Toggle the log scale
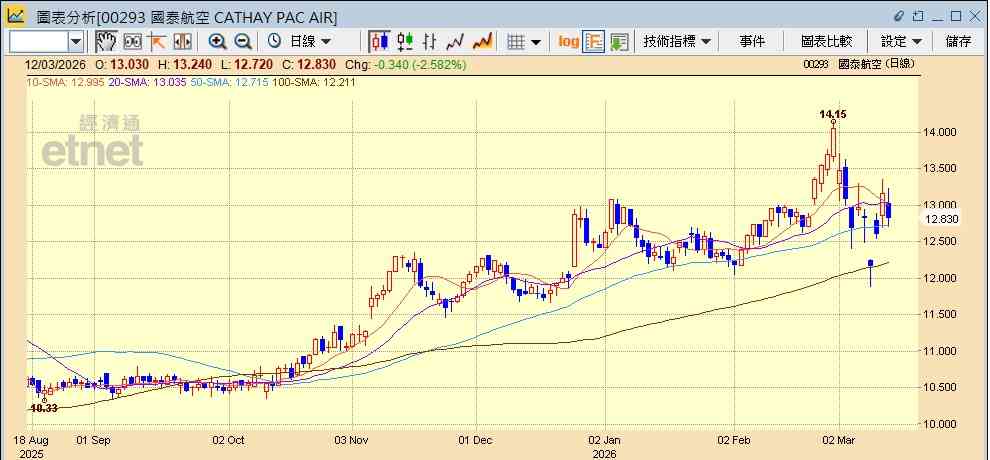The height and width of the screenshot is (460, 990). point(568,42)
